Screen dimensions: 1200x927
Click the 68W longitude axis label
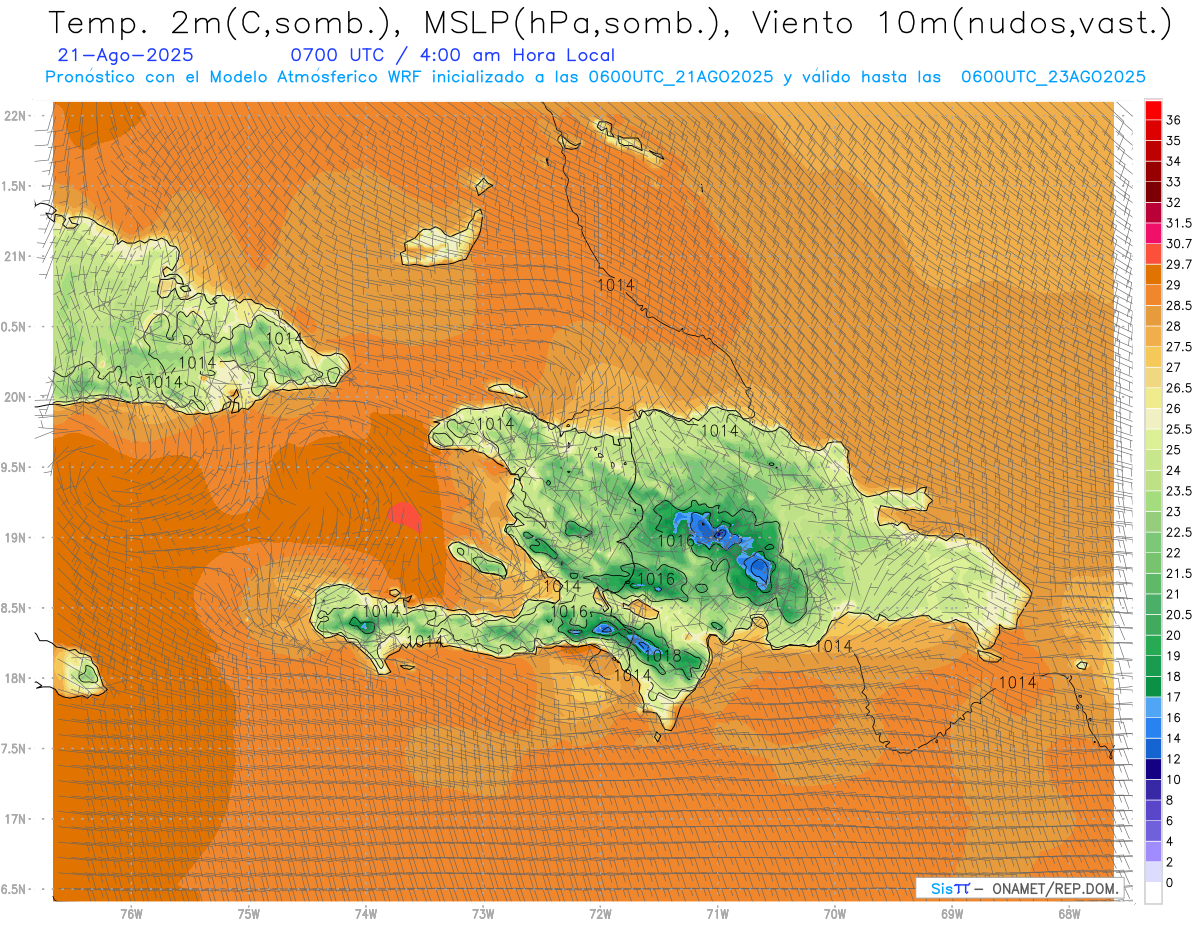[x=1069, y=914]
